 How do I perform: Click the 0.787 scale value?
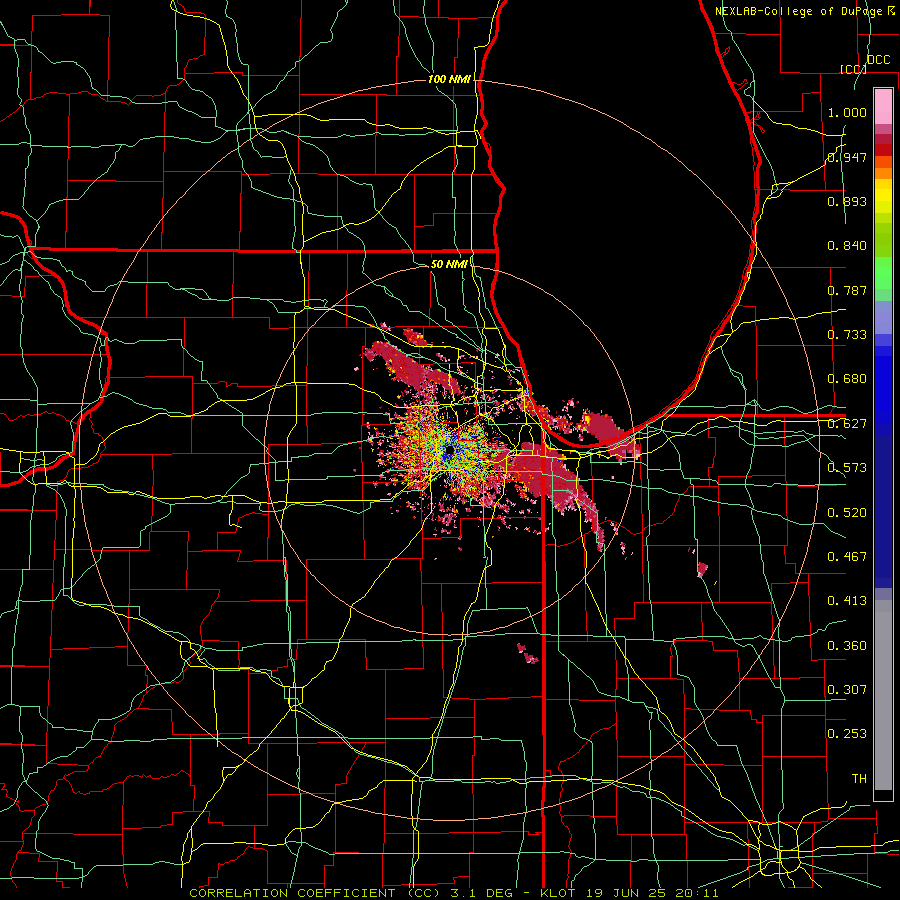coord(847,290)
